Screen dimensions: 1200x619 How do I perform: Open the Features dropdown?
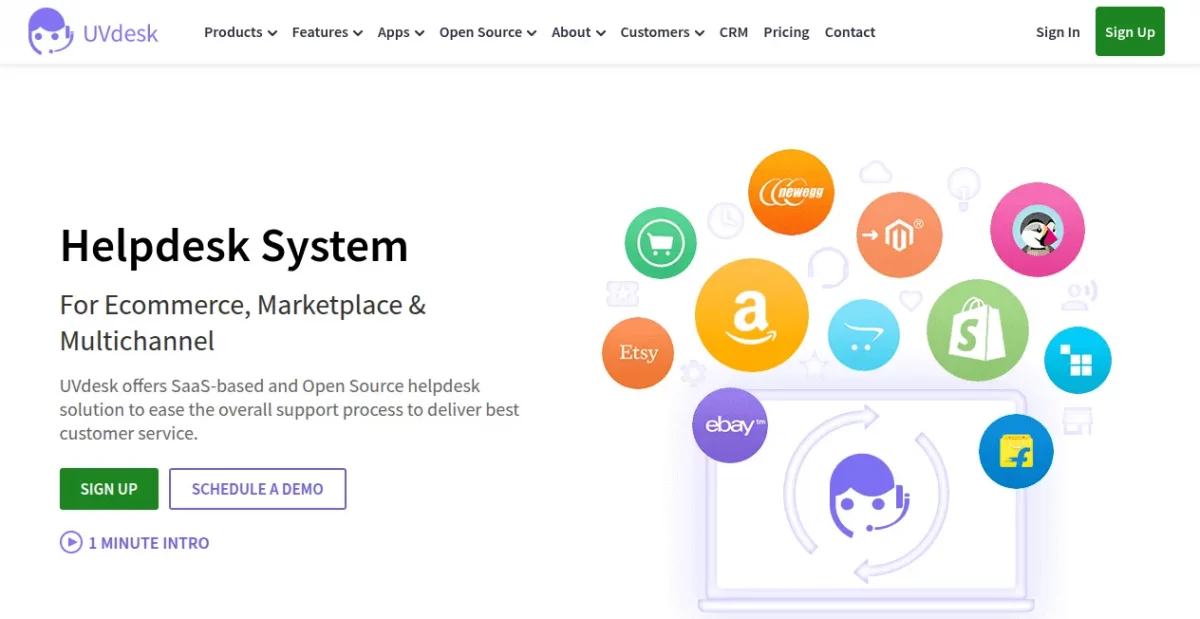(326, 32)
